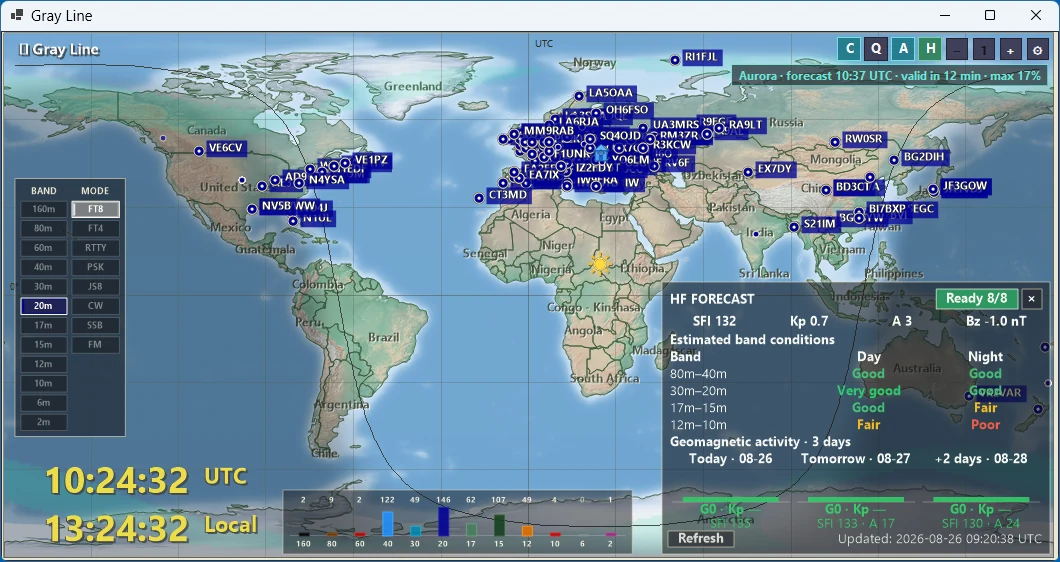Click the plus zoom button
1060x562 pixels.
(1011, 49)
